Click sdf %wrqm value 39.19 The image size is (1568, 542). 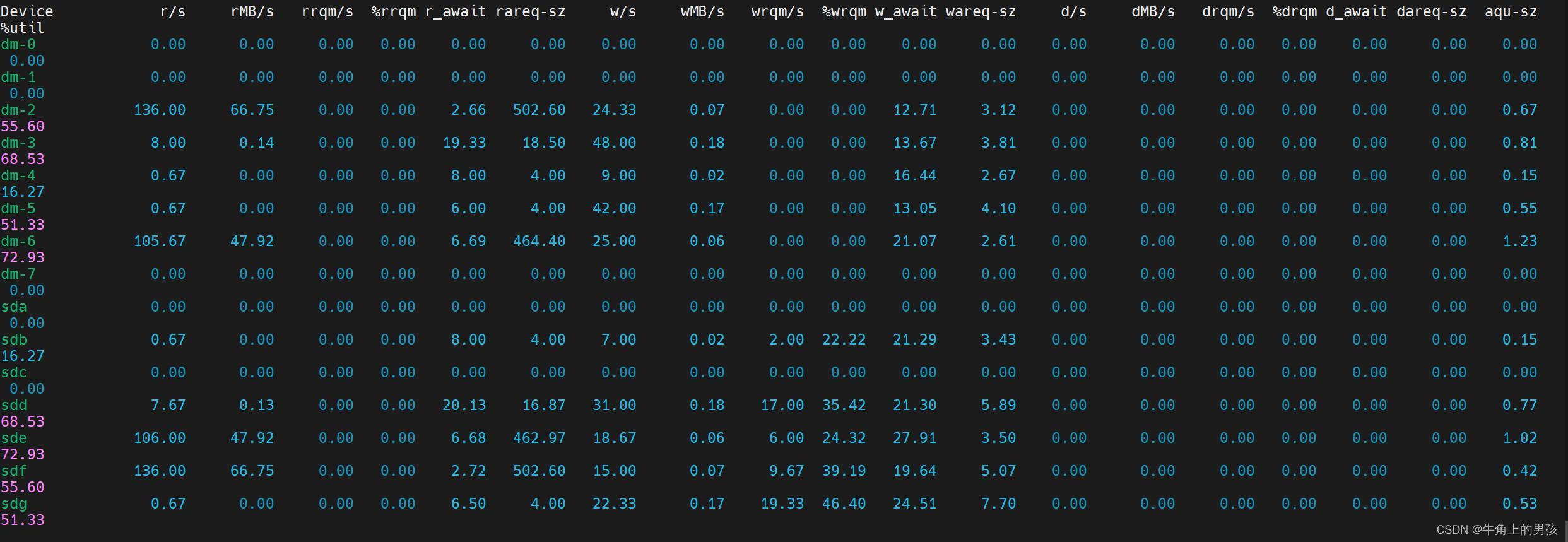[844, 471]
